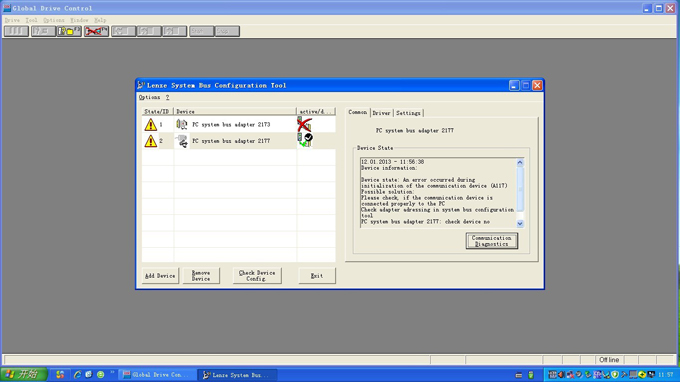Screen dimensions: 680x382
Task: Click the parallel adapter icon for adapter 2173
Action: coord(182,124)
